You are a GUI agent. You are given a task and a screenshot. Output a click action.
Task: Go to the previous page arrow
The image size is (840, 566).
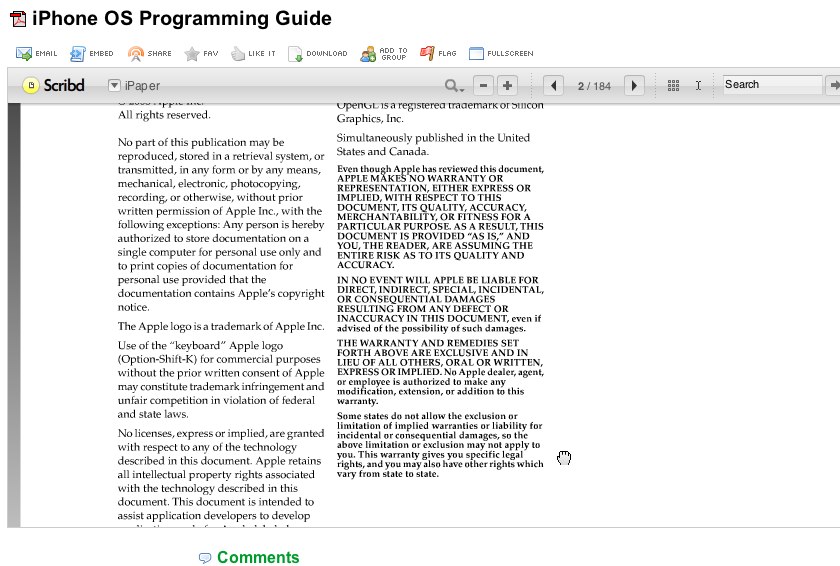[x=553, y=85]
